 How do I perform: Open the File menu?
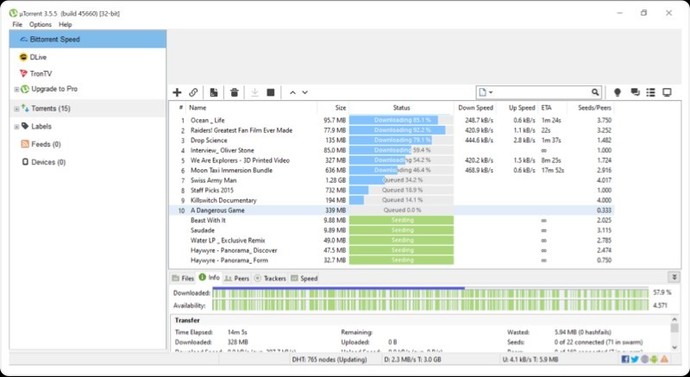coord(17,25)
